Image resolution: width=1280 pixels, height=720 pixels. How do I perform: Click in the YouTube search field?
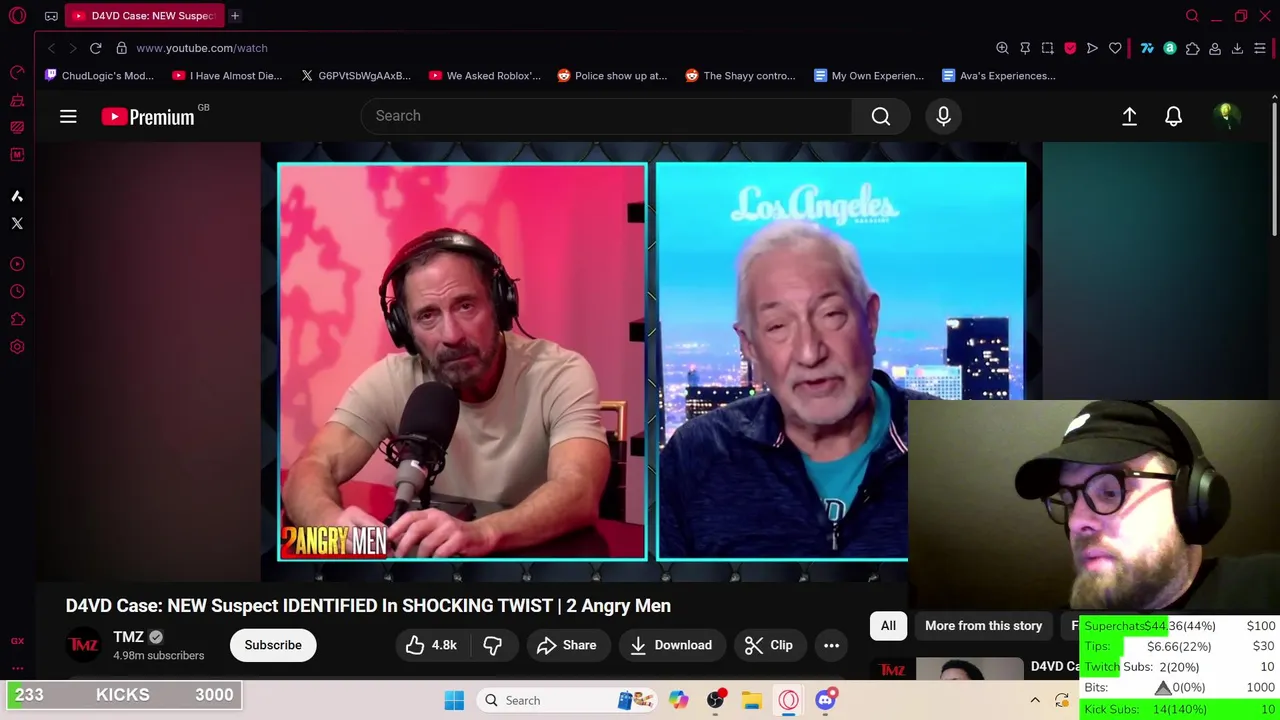pos(606,116)
